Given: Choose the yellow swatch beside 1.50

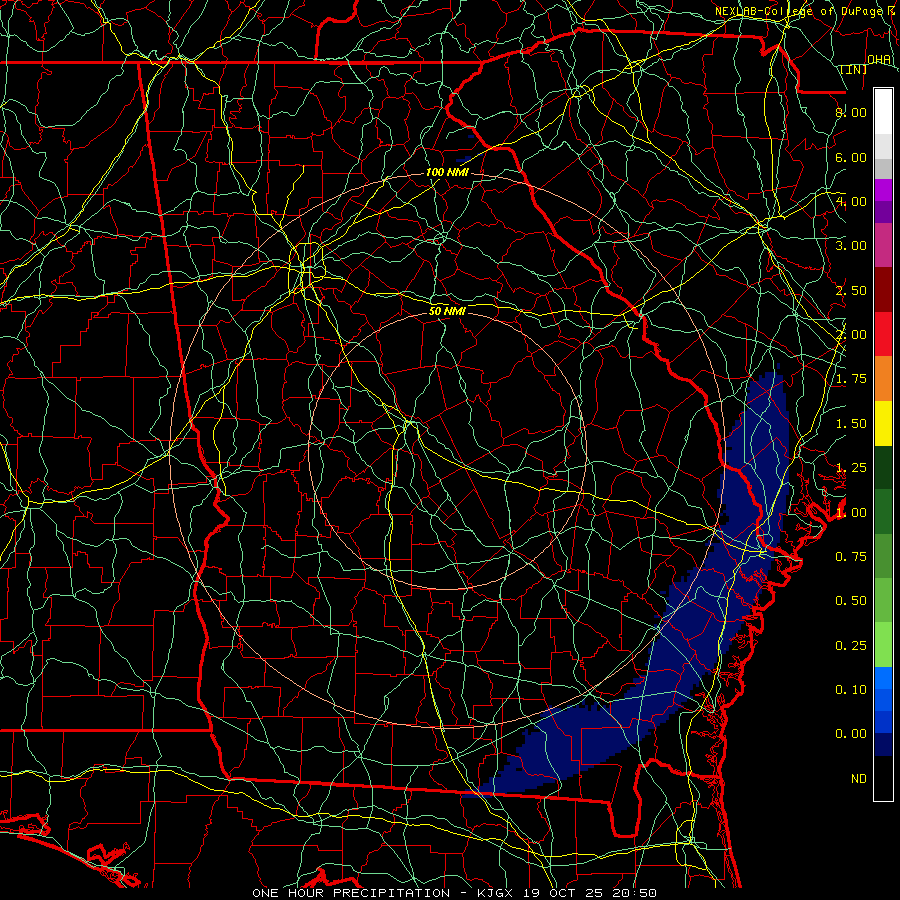Looking at the screenshot, I should click(883, 423).
